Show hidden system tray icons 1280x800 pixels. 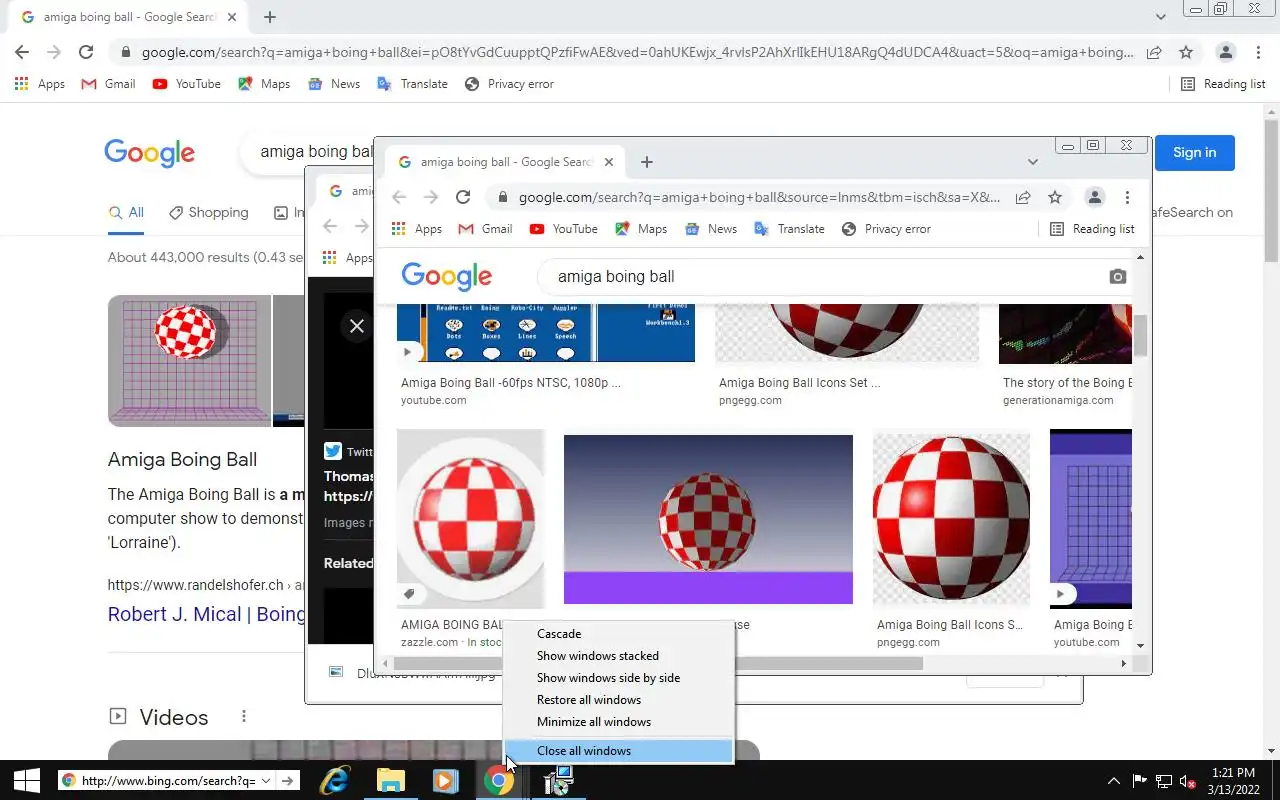pos(1113,781)
